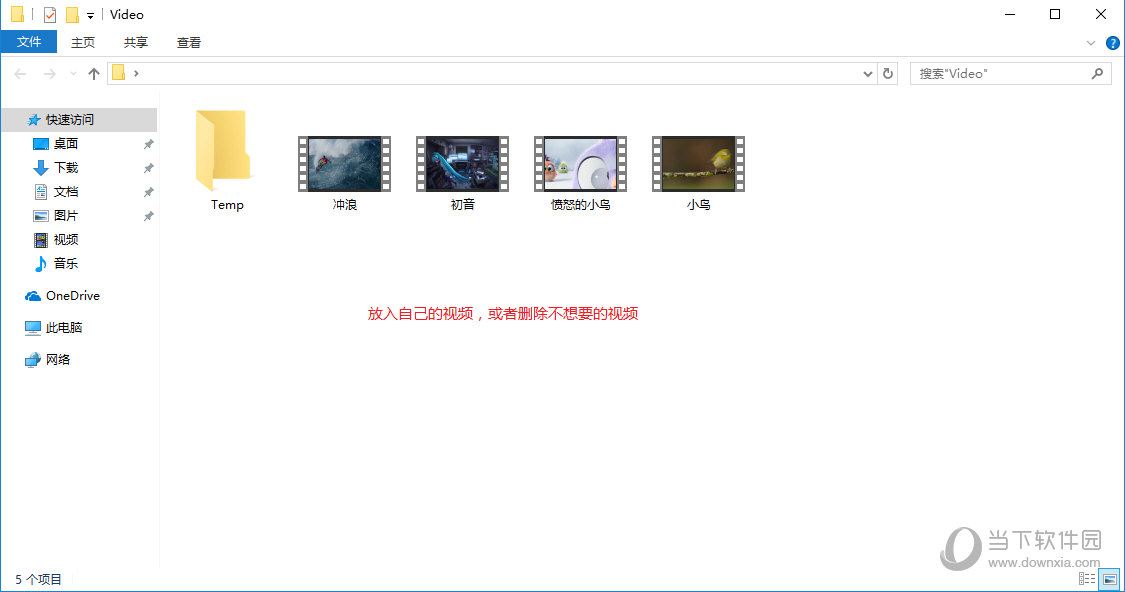Click the window system folder icon in title bar

18,14
